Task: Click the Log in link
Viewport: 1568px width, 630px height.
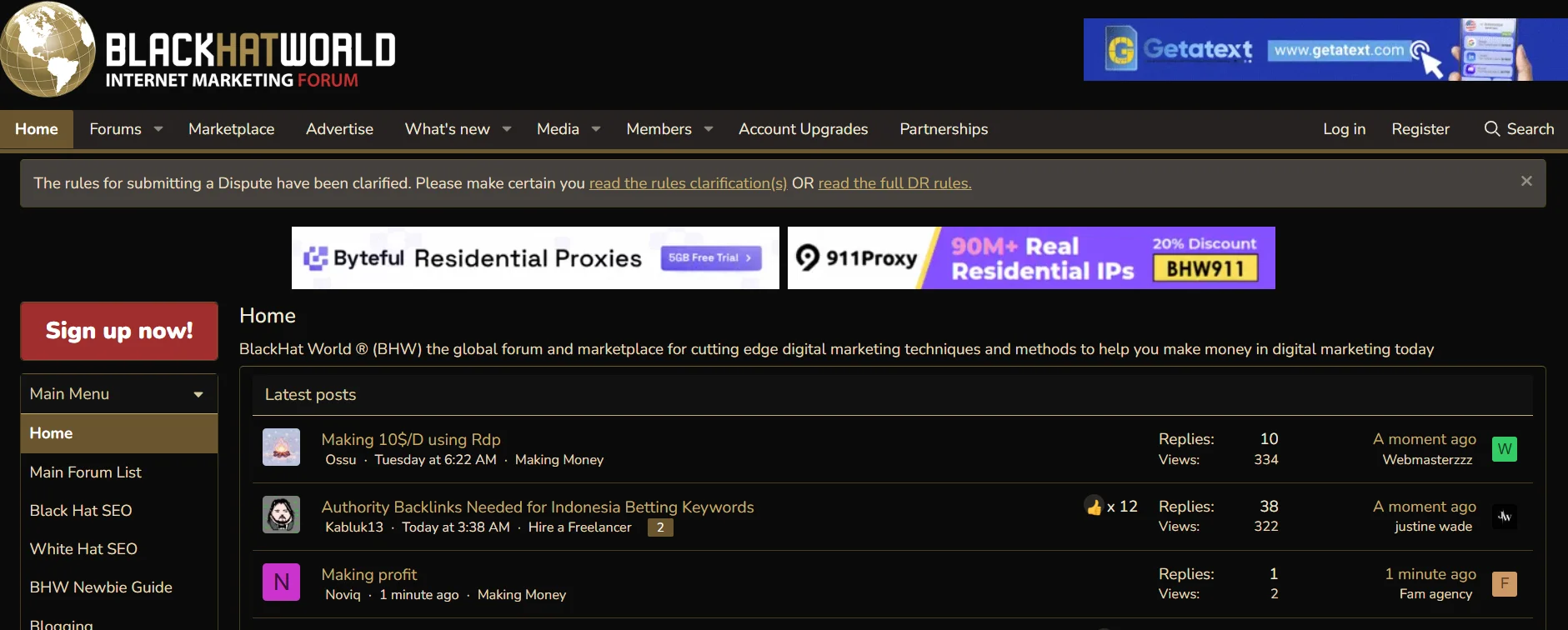Action: pyautogui.click(x=1344, y=129)
